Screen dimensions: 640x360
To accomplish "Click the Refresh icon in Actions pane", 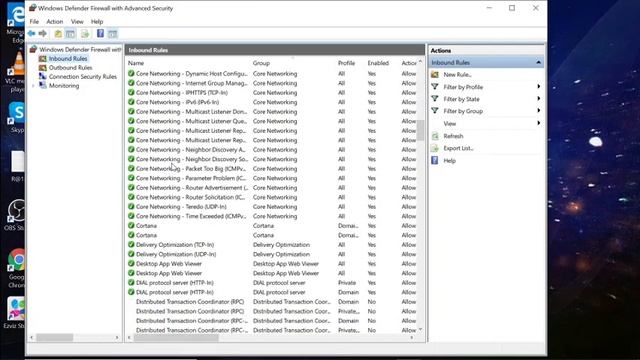I will tap(435, 136).
